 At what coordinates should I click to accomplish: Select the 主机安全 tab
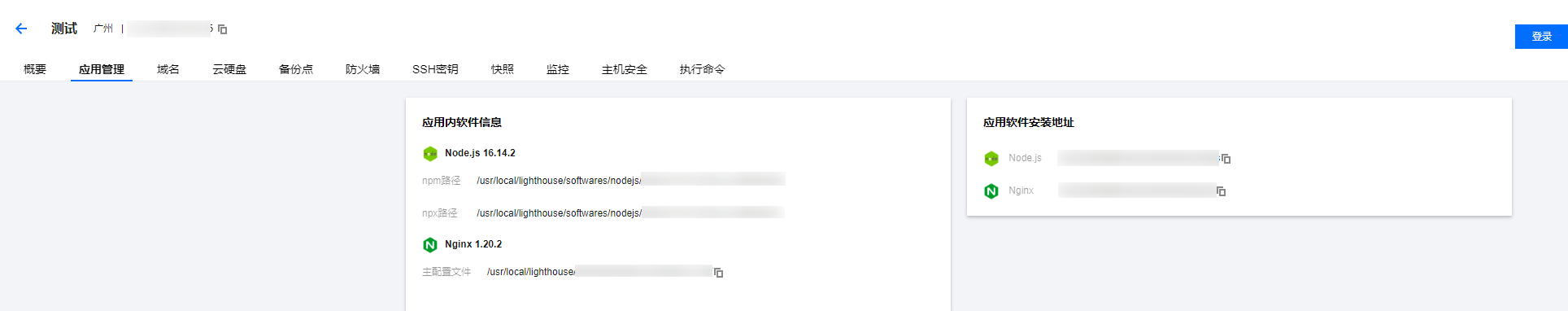pyautogui.click(x=625, y=69)
